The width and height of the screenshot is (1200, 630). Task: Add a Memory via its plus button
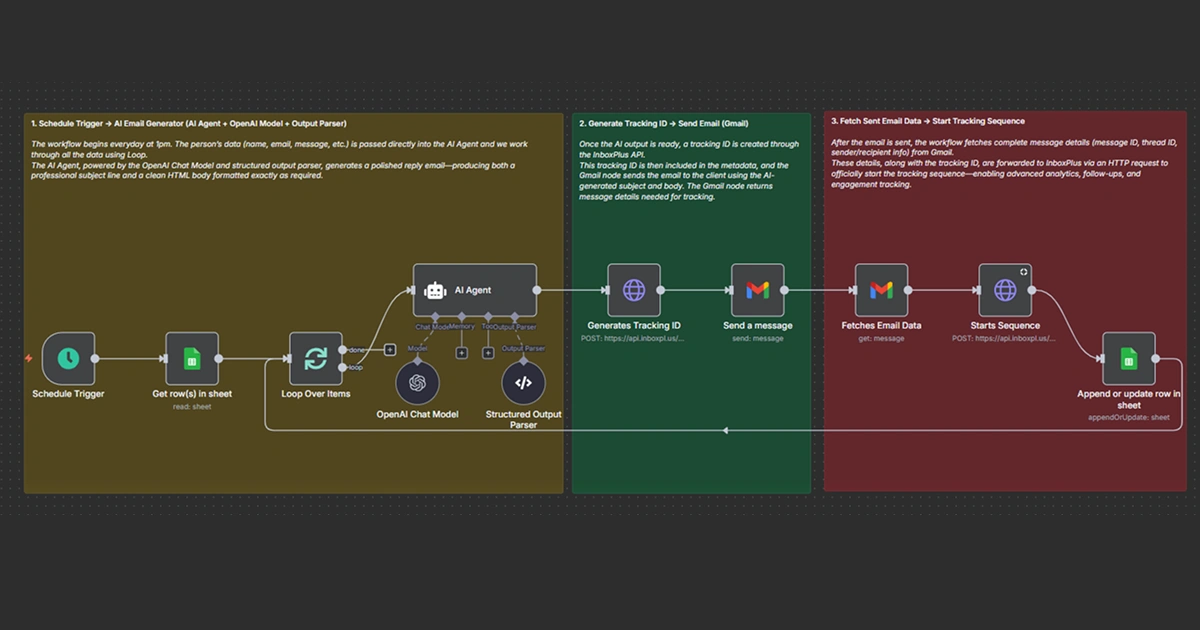[x=461, y=352]
